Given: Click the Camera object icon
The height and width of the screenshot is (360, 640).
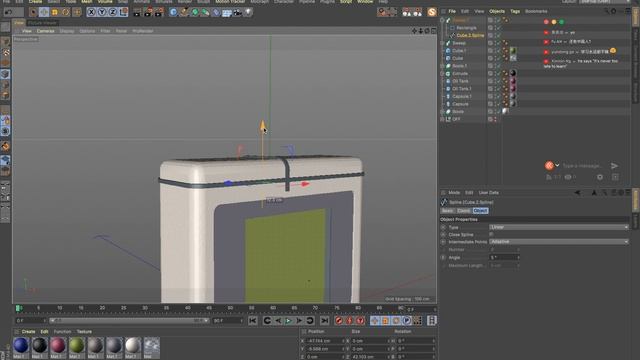Looking at the screenshot, I should [238, 12].
